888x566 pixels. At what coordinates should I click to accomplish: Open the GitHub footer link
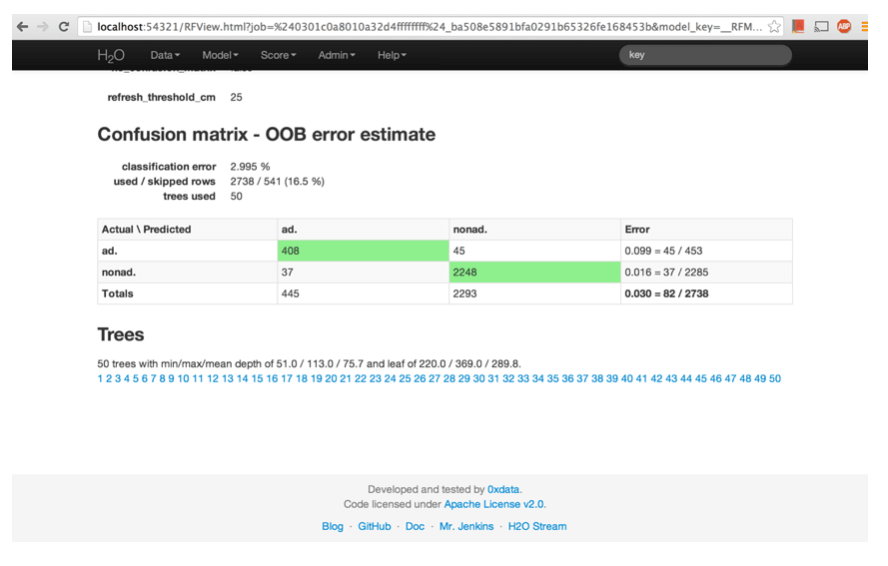coord(374,526)
